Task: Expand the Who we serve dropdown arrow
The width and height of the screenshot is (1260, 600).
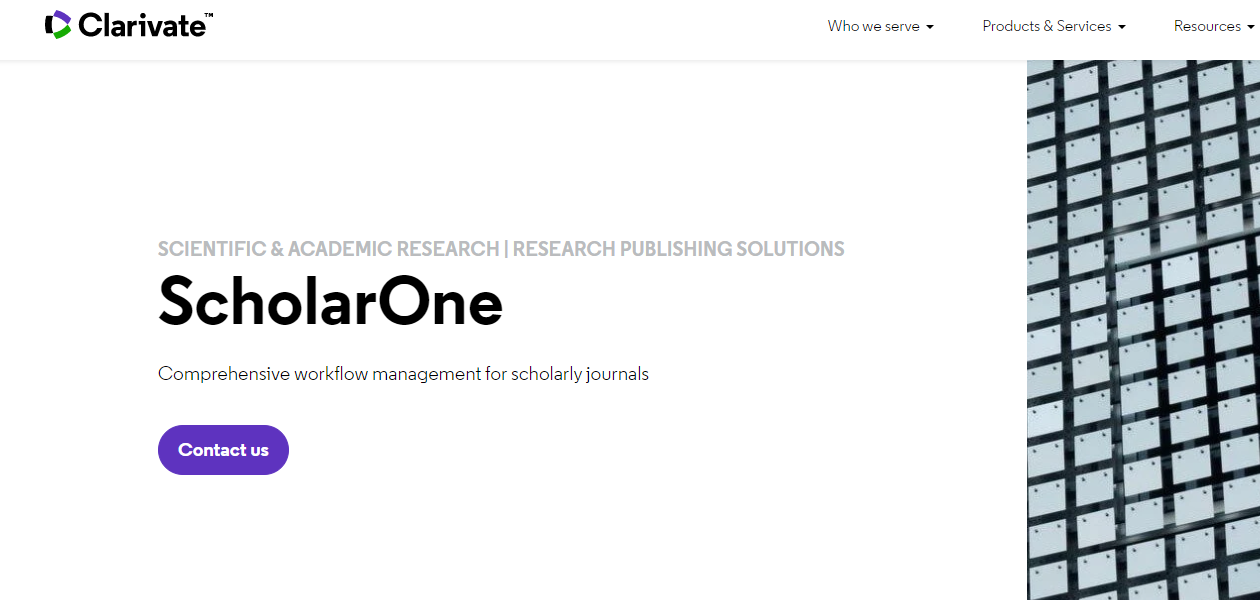Action: pos(930,27)
